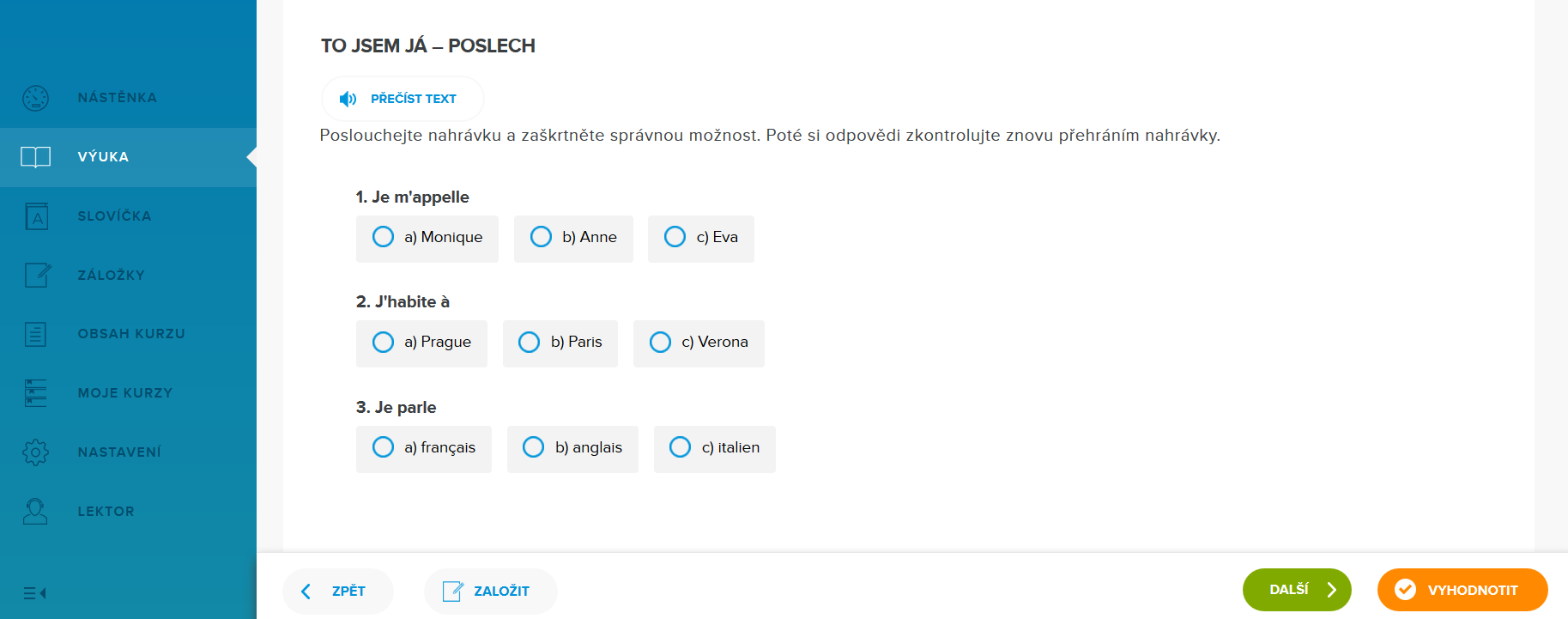Go back with the Zpět button
The height and width of the screenshot is (619, 1568).
337,591
